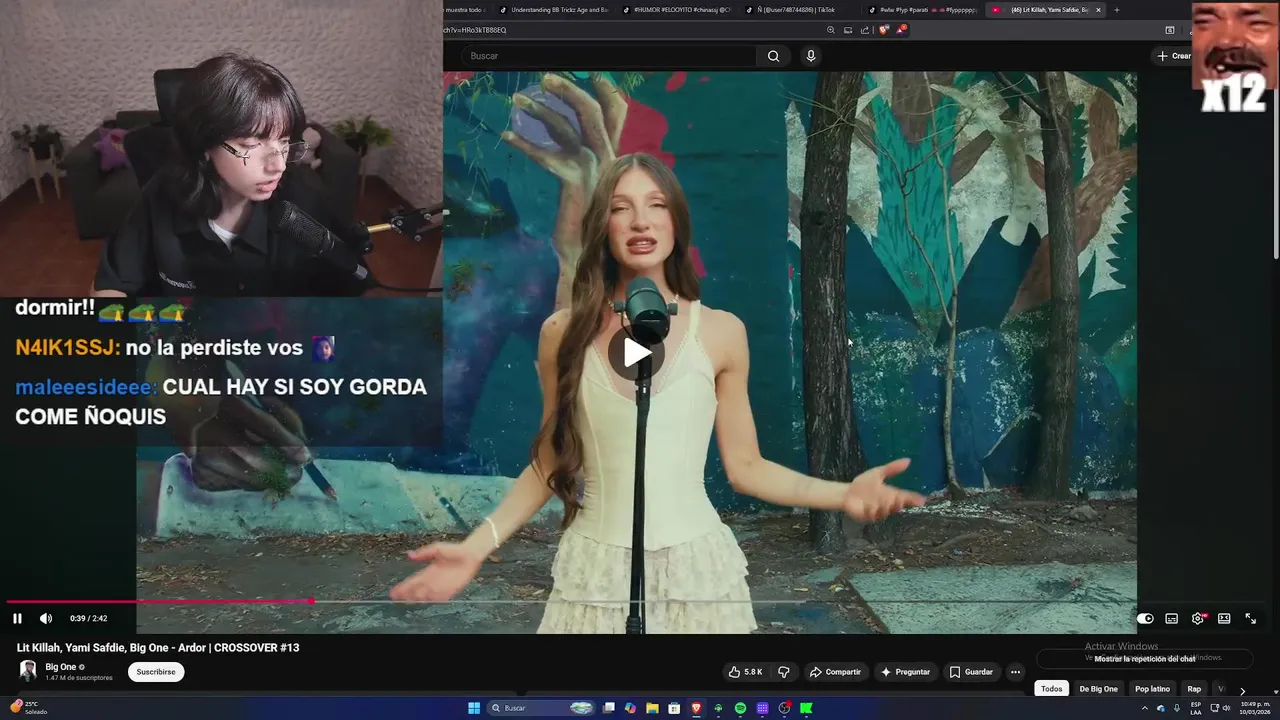Open the ESP LAA language switcher
The width and height of the screenshot is (1280, 720).
(x=1196, y=708)
